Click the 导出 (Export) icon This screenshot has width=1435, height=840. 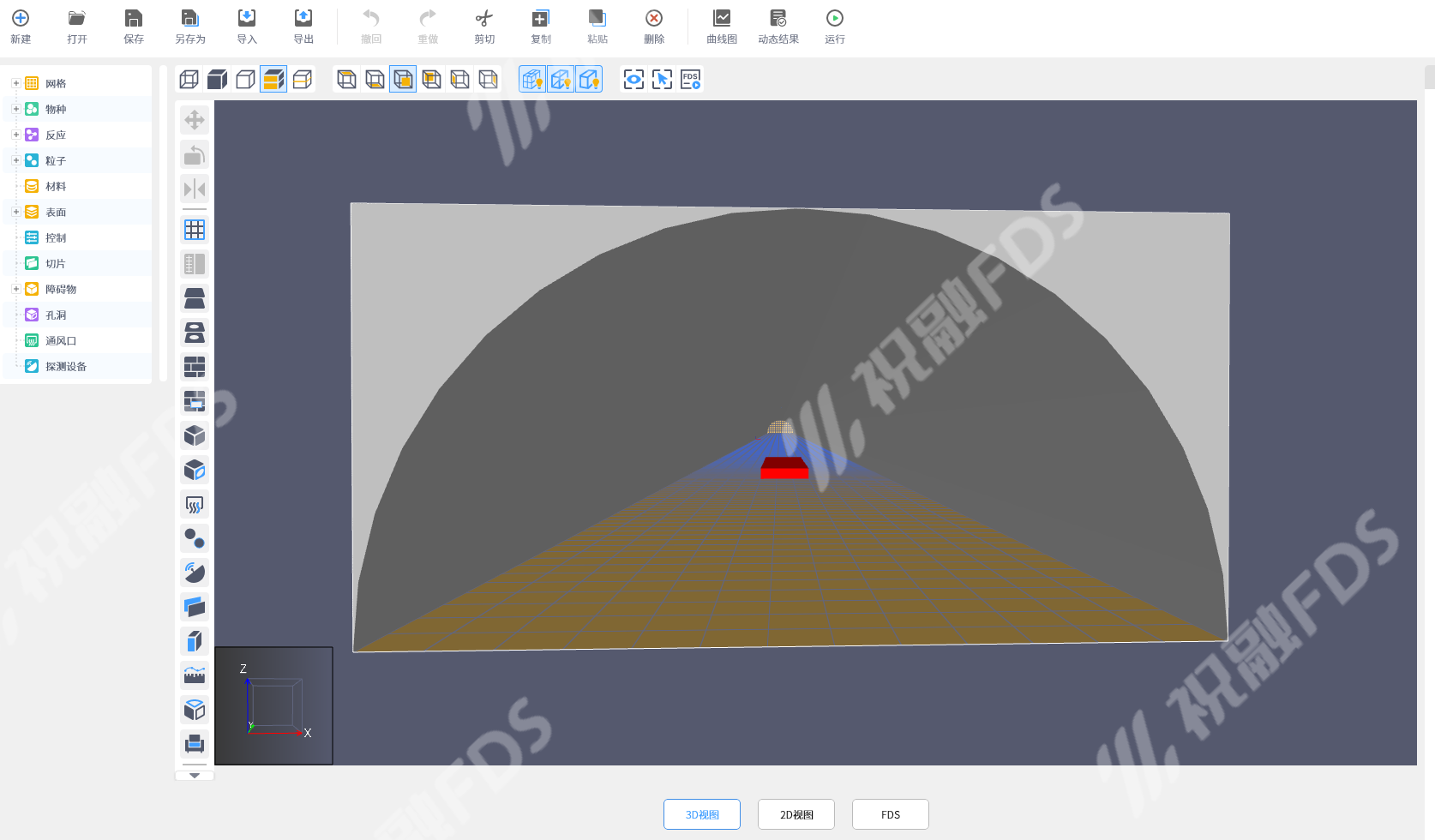(303, 18)
